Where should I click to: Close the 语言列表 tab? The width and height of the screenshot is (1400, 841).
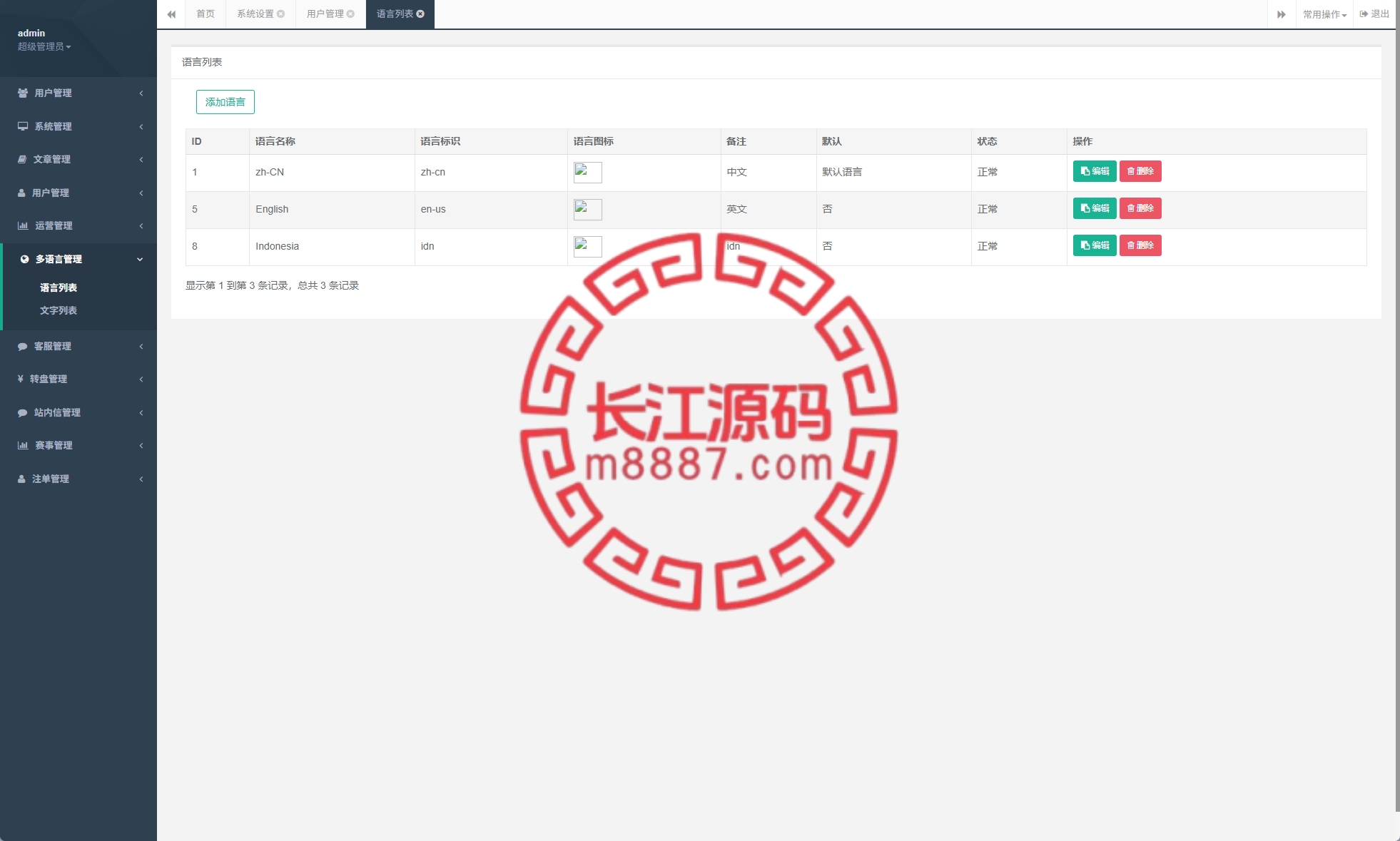(x=420, y=14)
